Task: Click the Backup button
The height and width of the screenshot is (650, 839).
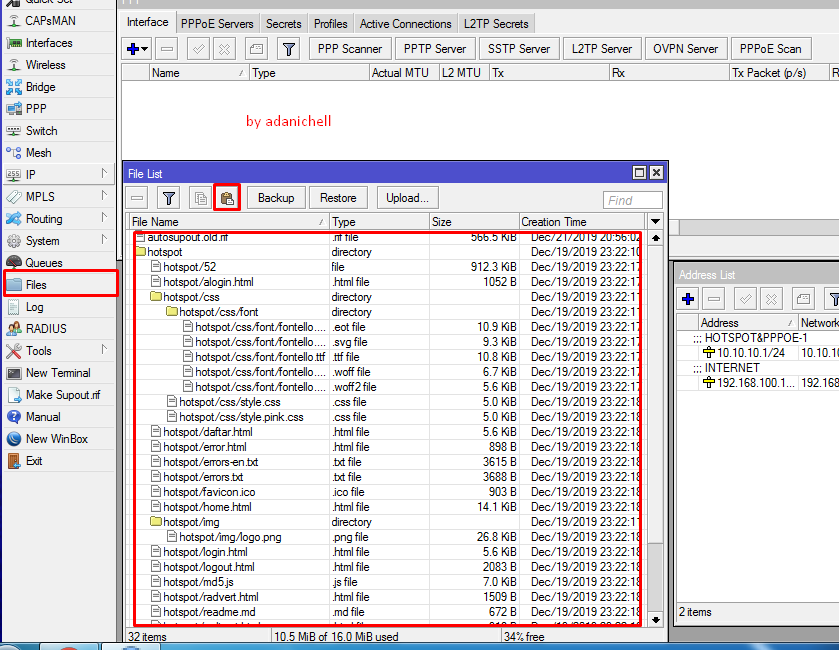Action: 275,197
